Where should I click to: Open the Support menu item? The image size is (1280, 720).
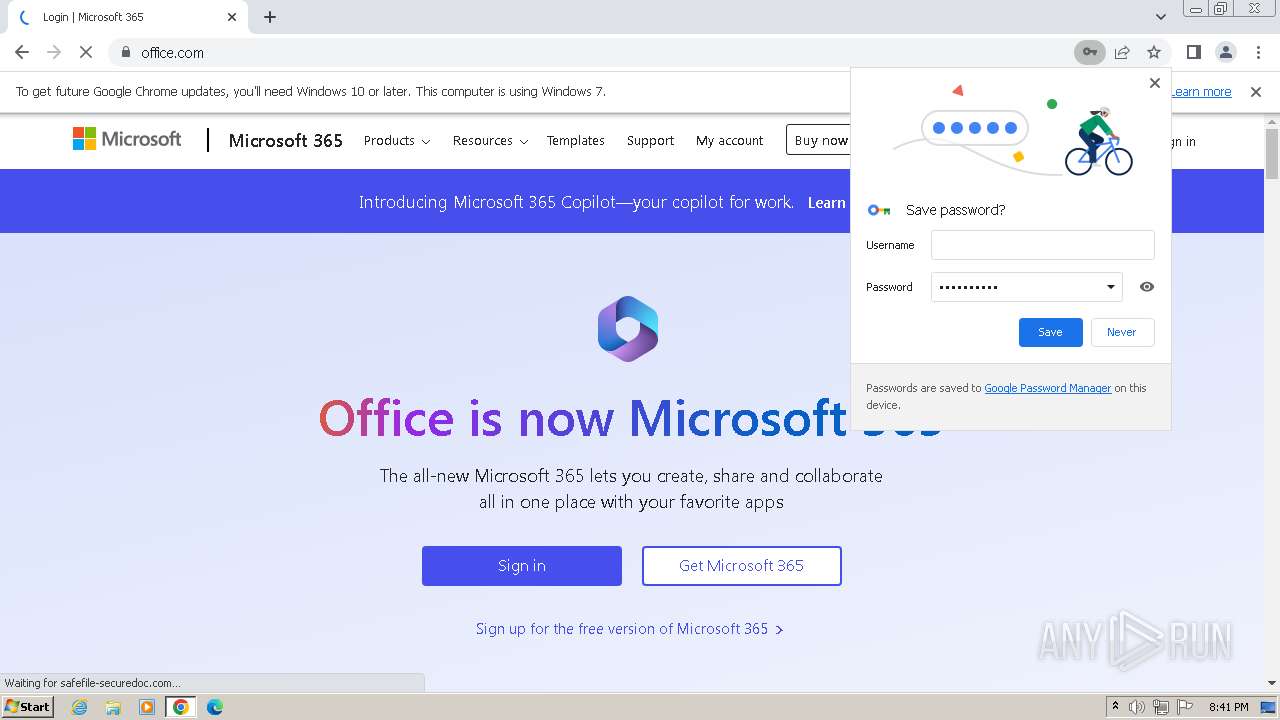click(x=650, y=141)
